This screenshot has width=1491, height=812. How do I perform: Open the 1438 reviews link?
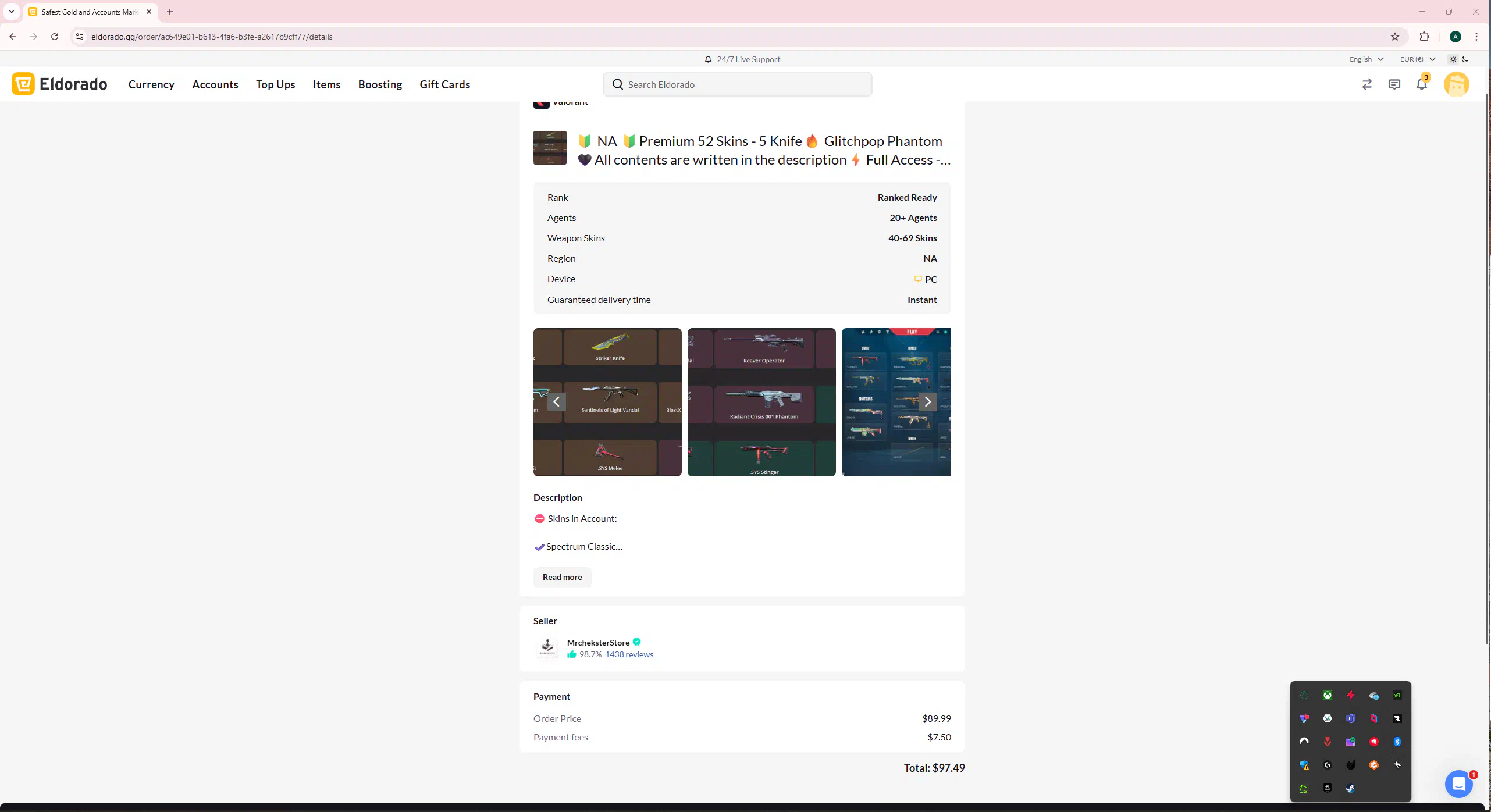point(629,654)
